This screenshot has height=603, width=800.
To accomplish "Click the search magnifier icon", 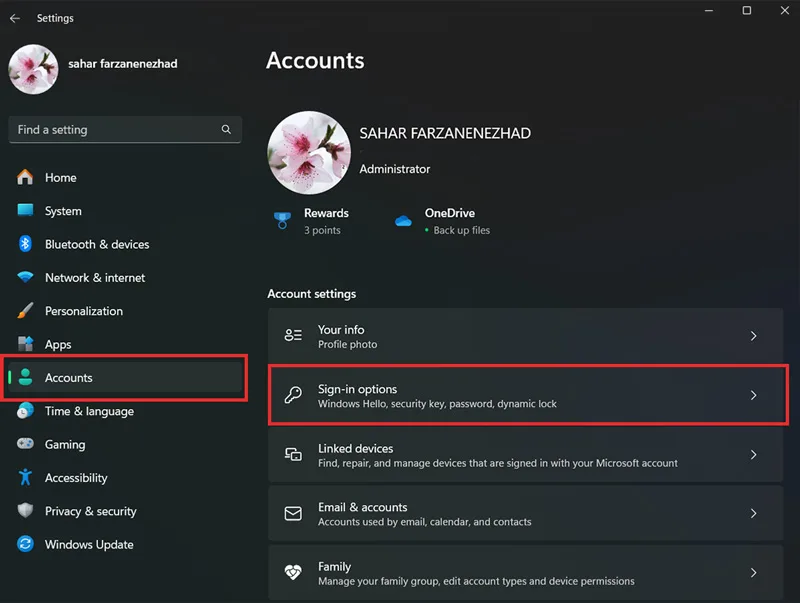I will 226,130.
